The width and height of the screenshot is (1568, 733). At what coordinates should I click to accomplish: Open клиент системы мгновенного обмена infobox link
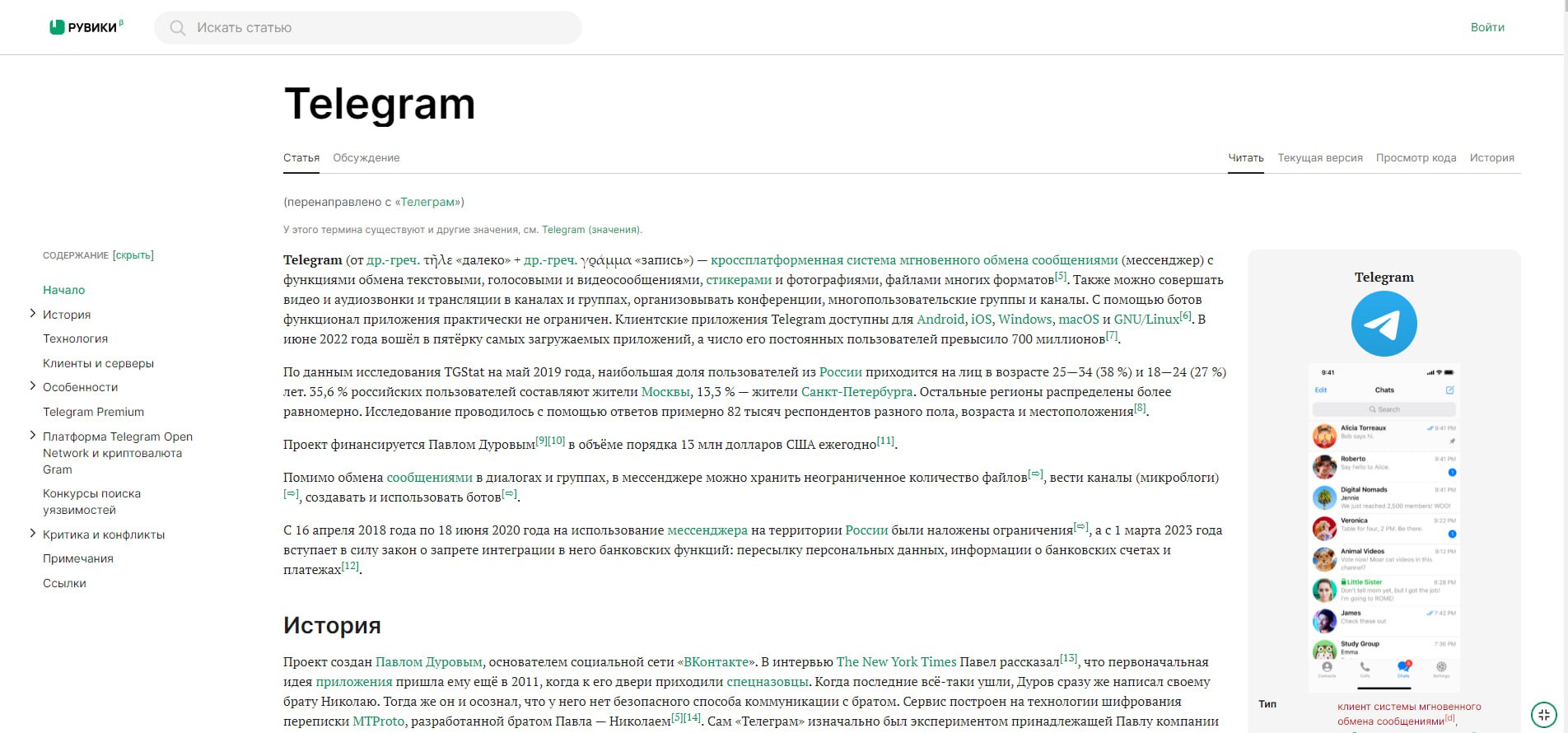coord(1409,714)
